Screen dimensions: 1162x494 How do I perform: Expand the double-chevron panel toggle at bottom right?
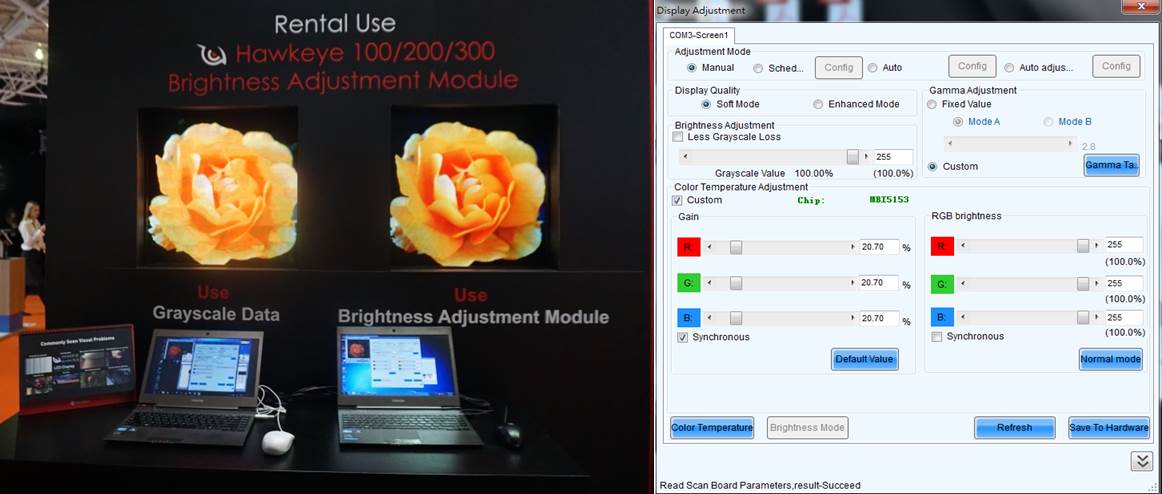click(x=1141, y=461)
